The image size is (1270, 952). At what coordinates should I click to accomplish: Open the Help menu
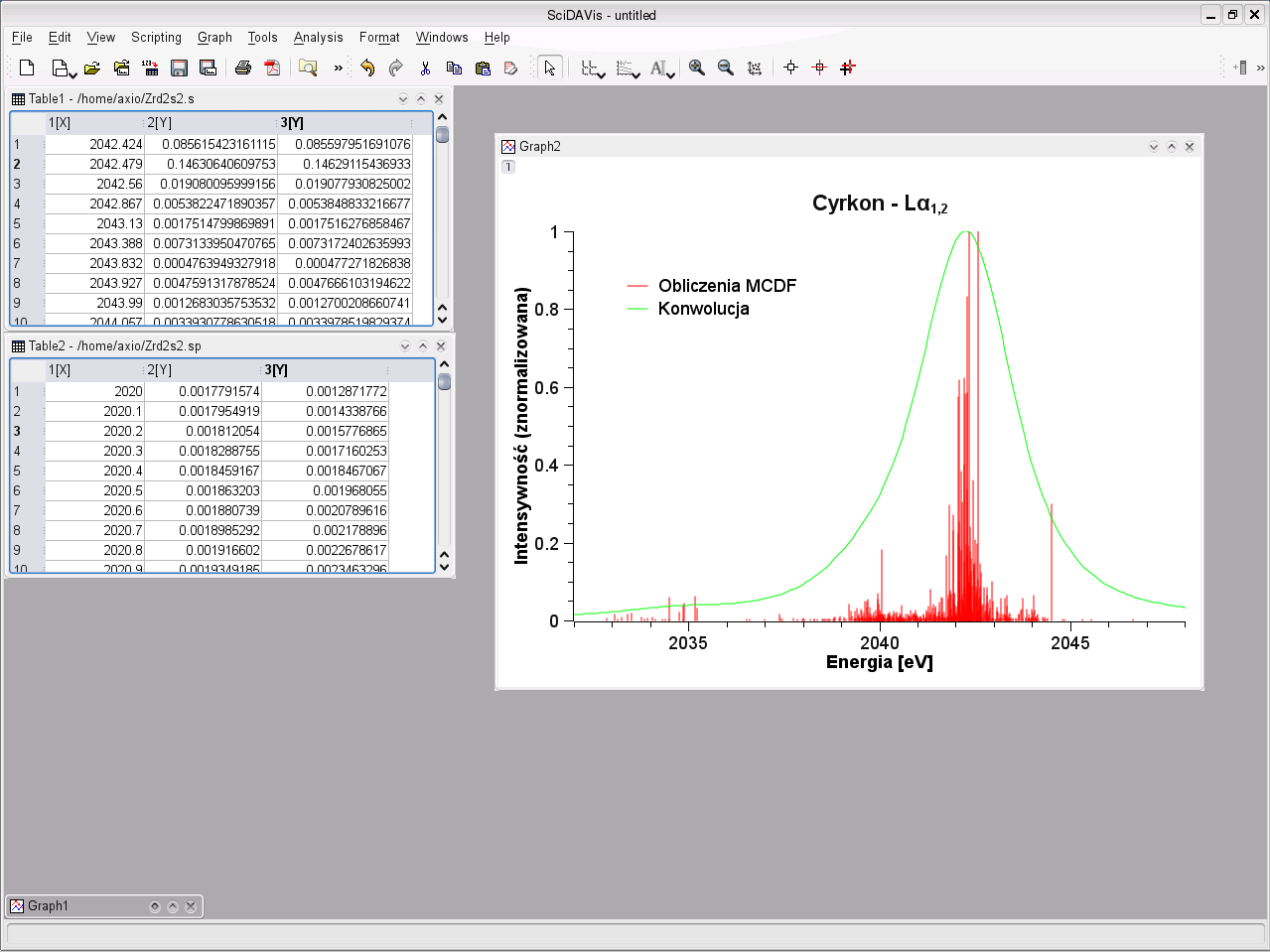[496, 38]
